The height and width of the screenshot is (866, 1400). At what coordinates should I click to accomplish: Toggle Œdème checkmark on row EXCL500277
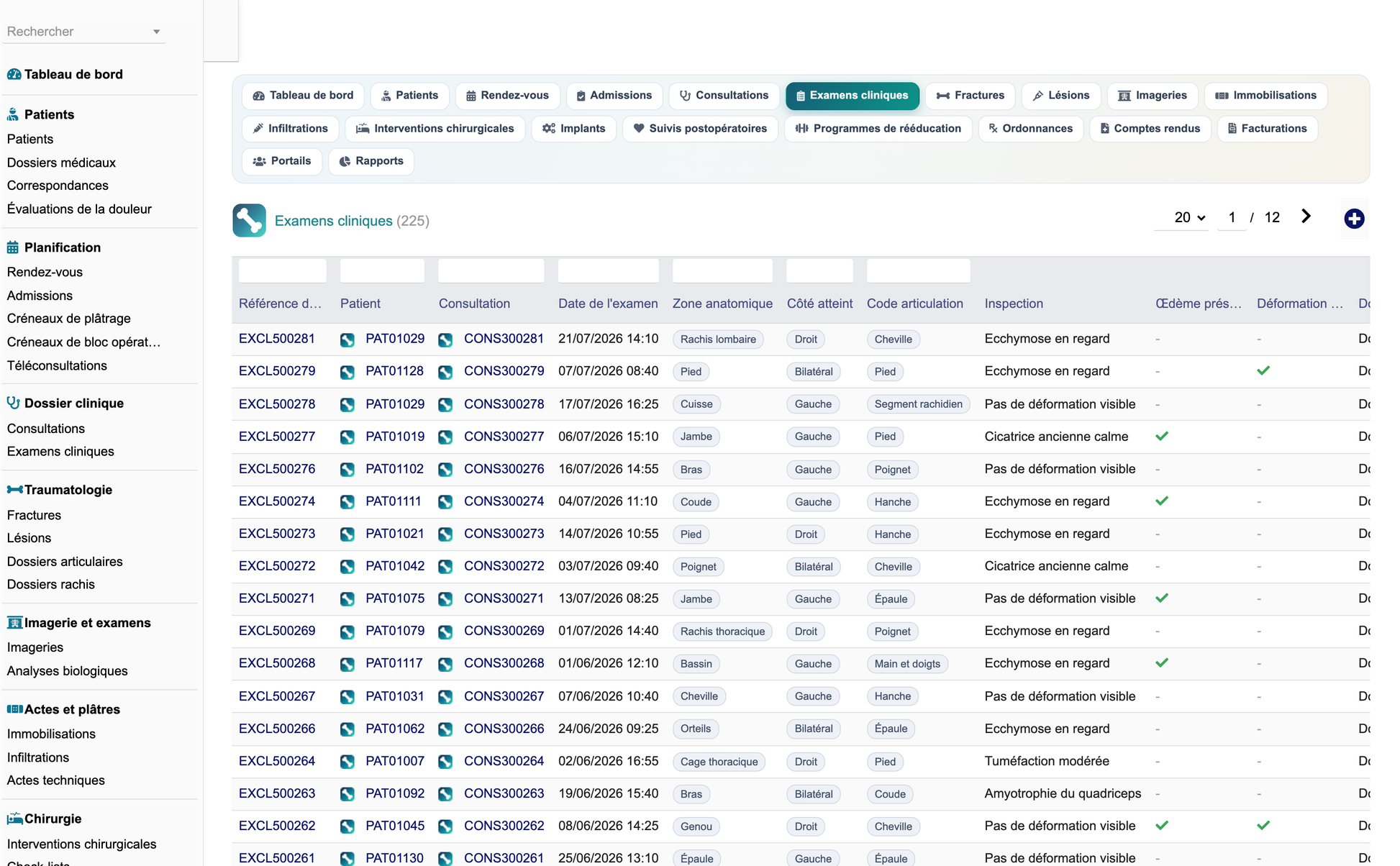click(x=1162, y=436)
